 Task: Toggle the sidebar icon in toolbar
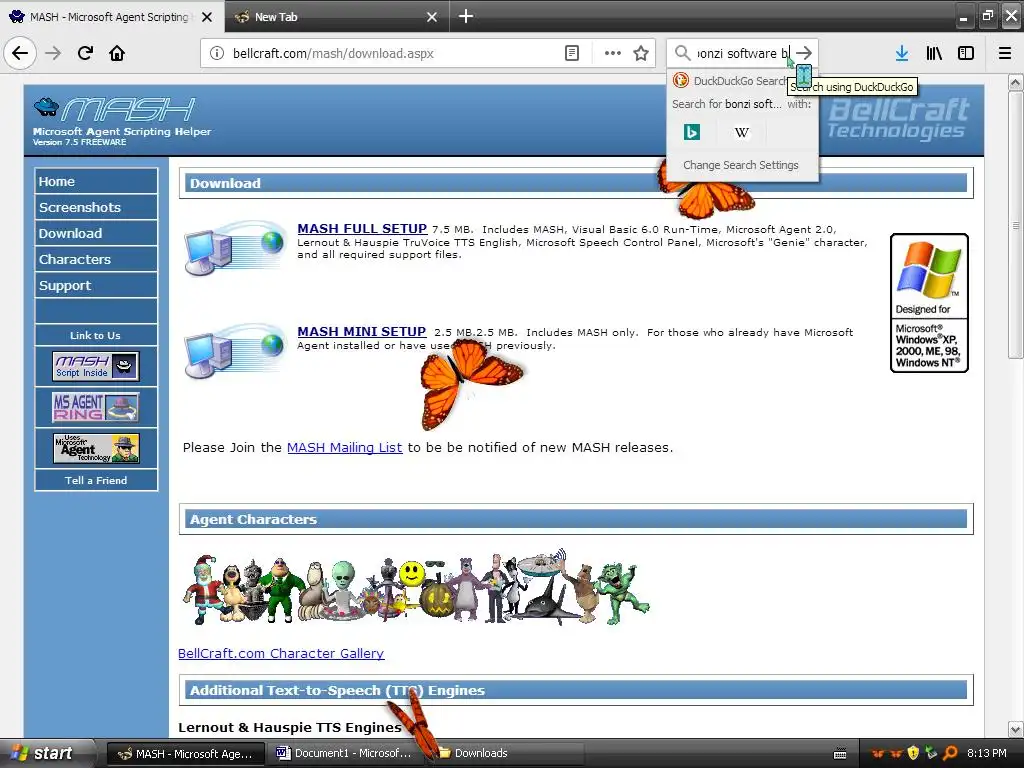point(966,53)
